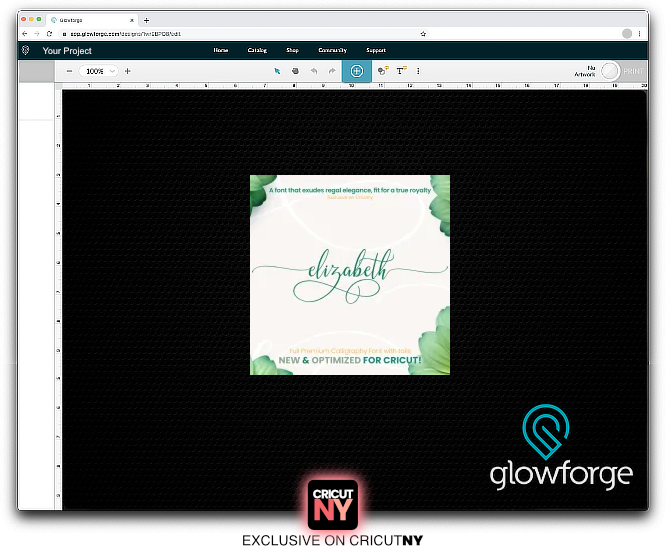Image resolution: width=666 pixels, height=552 pixels.
Task: Open the toolbar more options menu
Action: 418,71
